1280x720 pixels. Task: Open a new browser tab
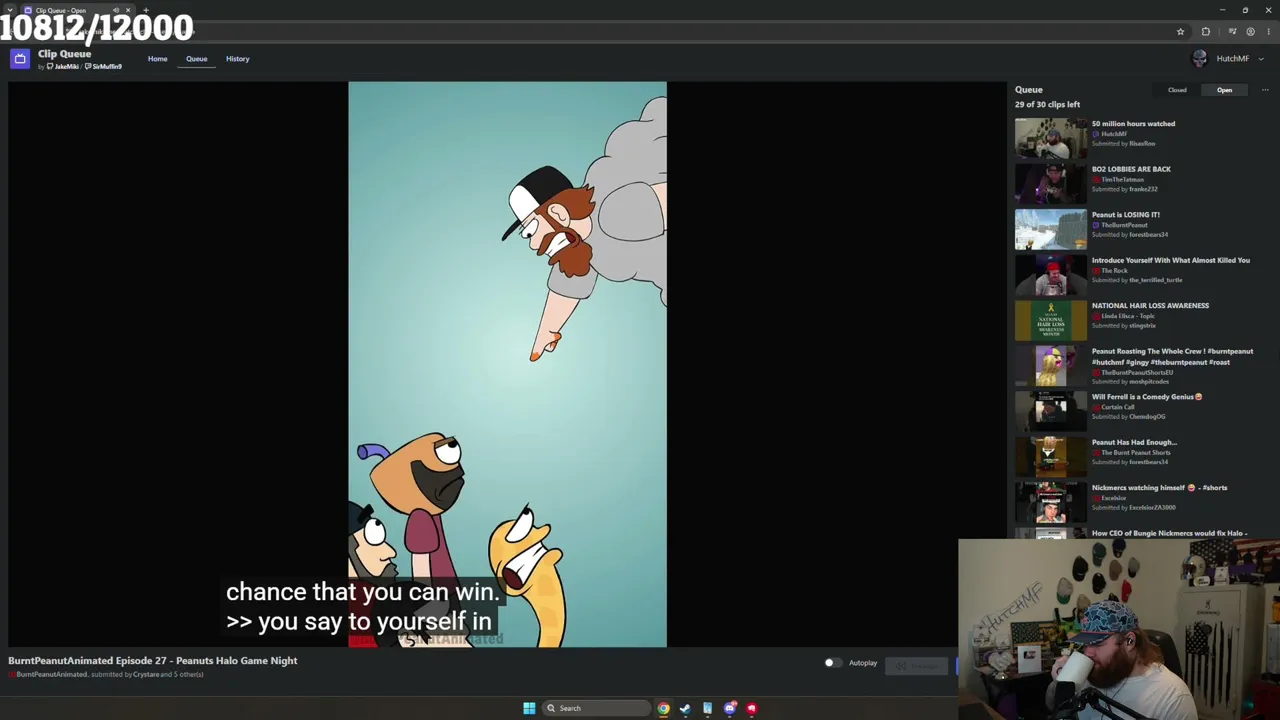pos(146,10)
